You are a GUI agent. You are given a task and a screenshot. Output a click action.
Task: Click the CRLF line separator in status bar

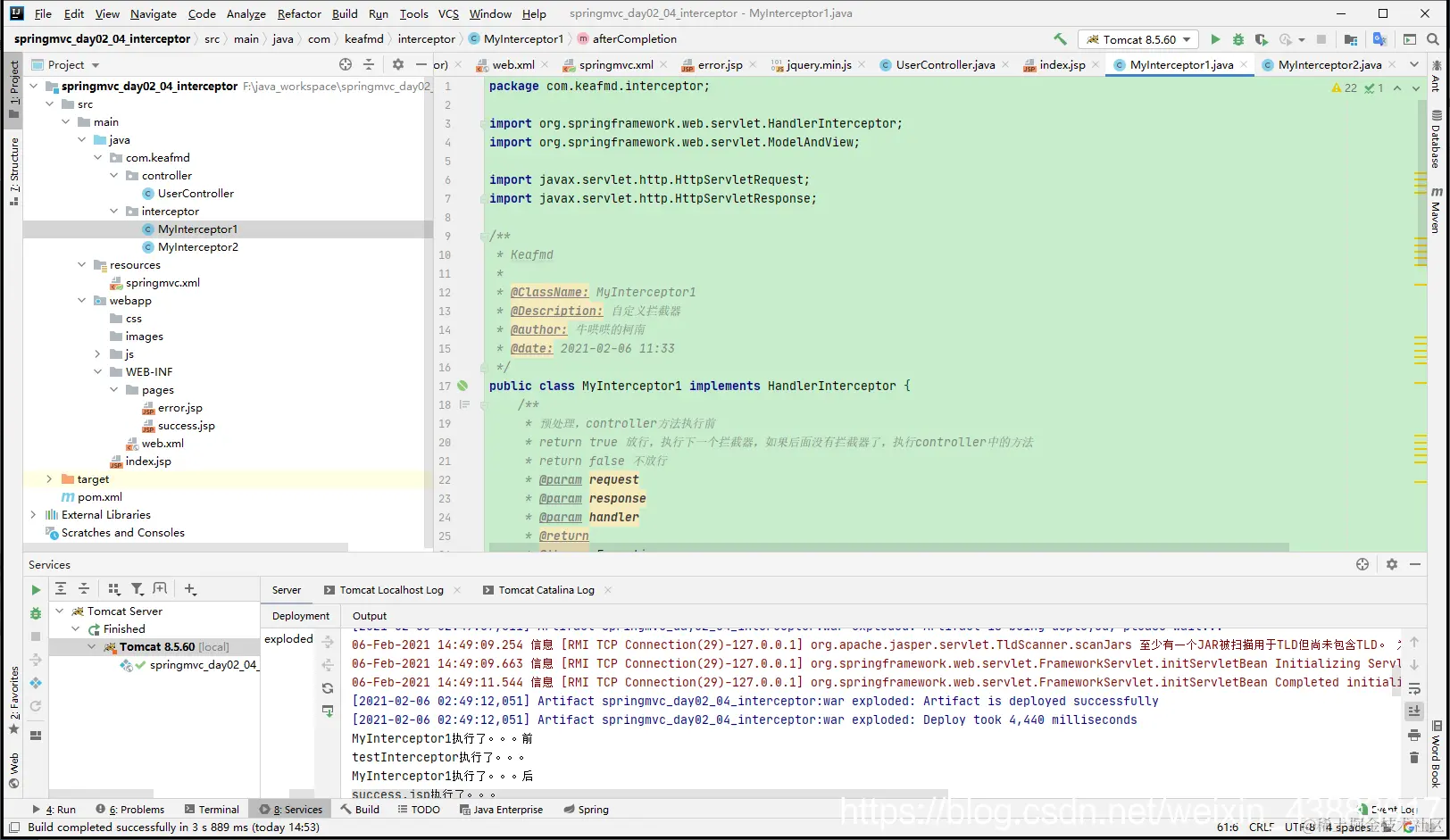coord(1262,828)
